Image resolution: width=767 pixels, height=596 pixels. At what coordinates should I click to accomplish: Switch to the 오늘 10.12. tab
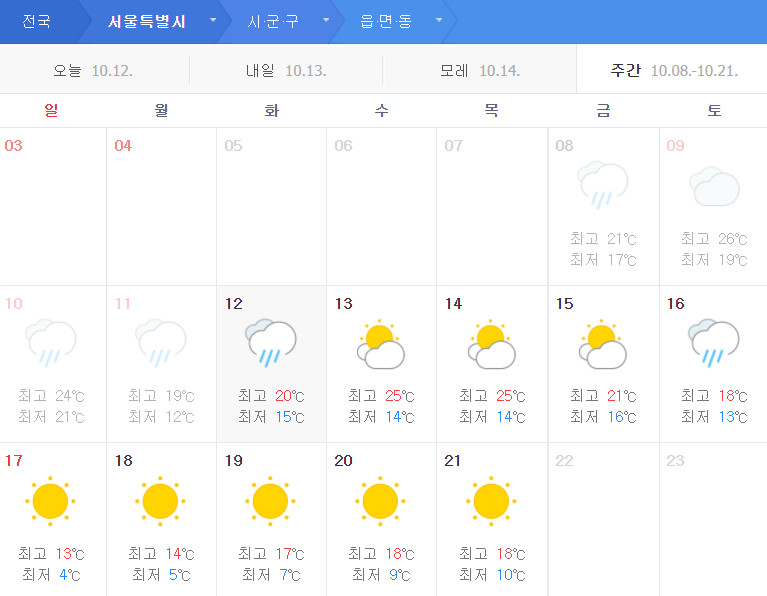(x=93, y=71)
